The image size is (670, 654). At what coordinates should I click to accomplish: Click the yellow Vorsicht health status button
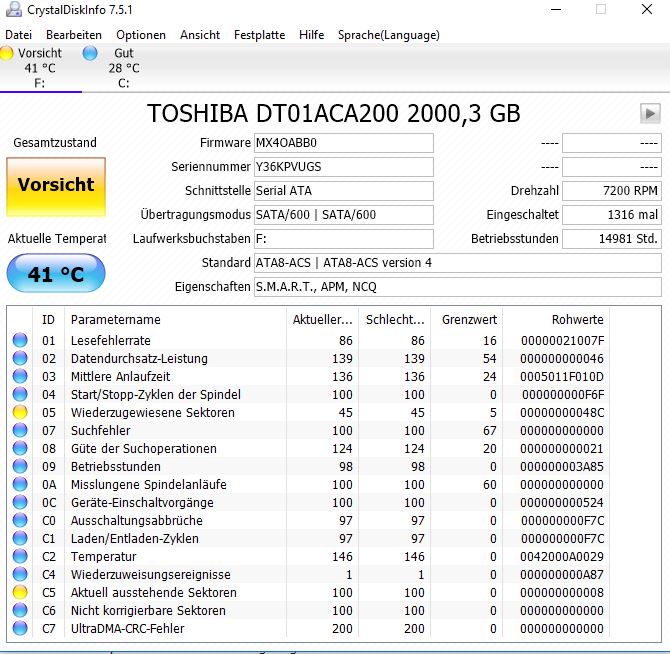56,187
